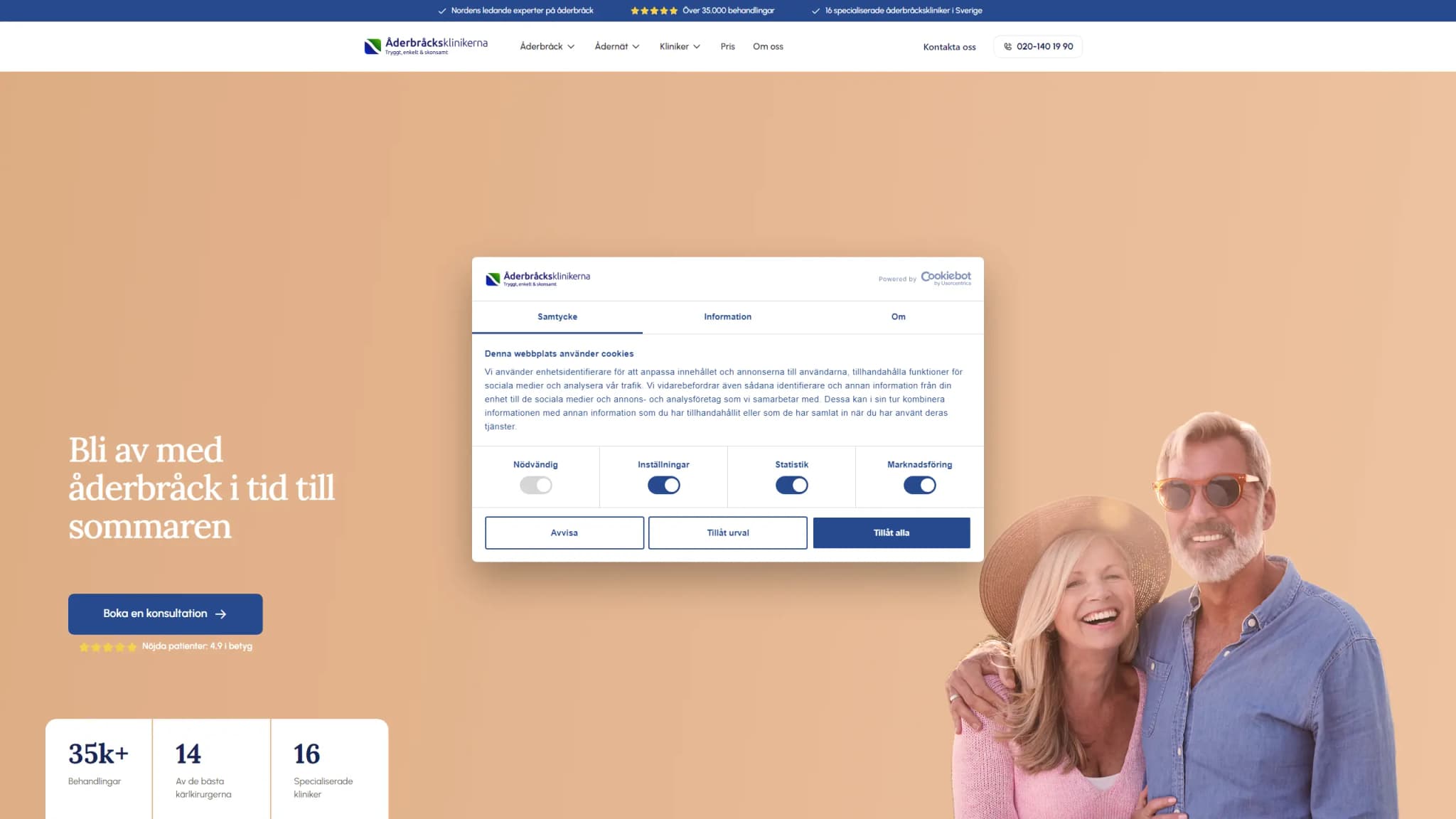Click the Nordens ledande experter på åderbråck text
The height and width of the screenshot is (819, 1456).
click(x=522, y=11)
